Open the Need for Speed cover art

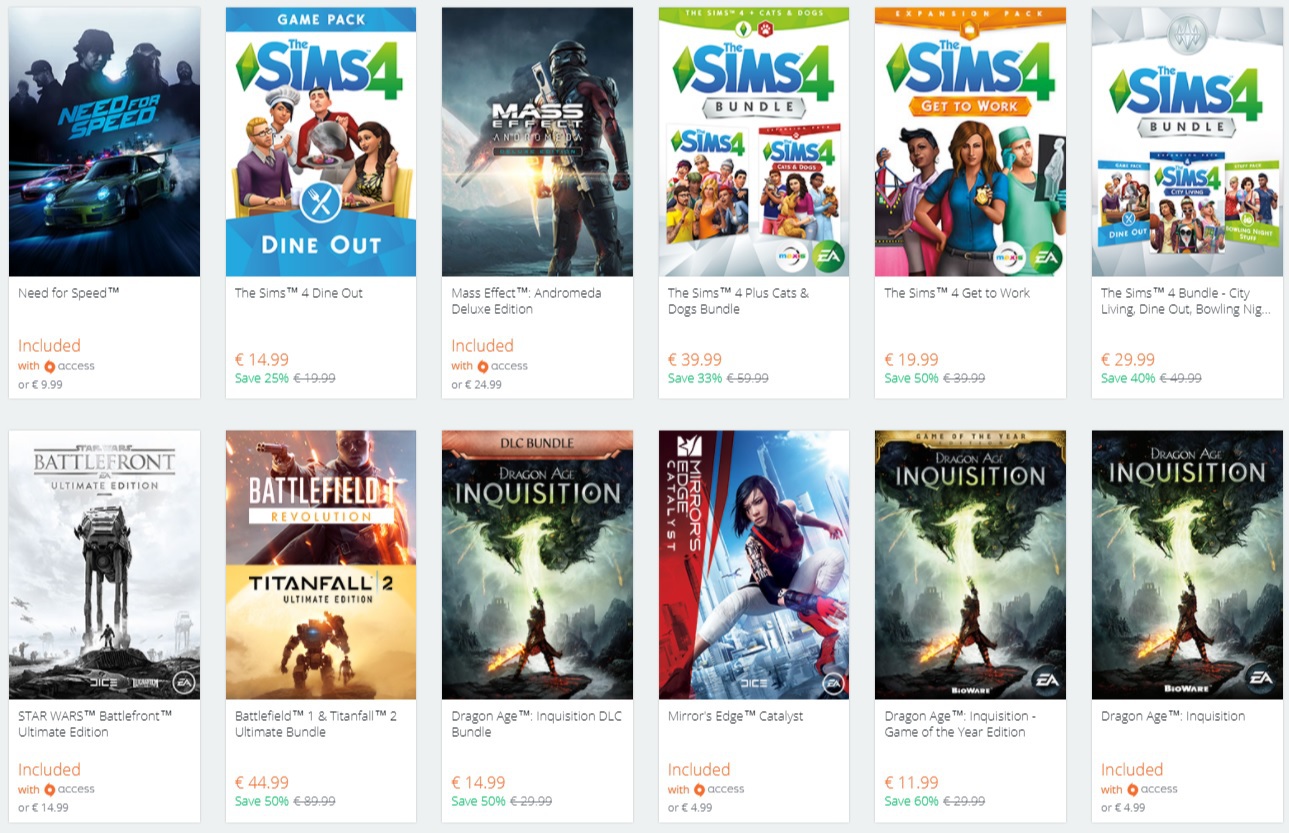(104, 142)
